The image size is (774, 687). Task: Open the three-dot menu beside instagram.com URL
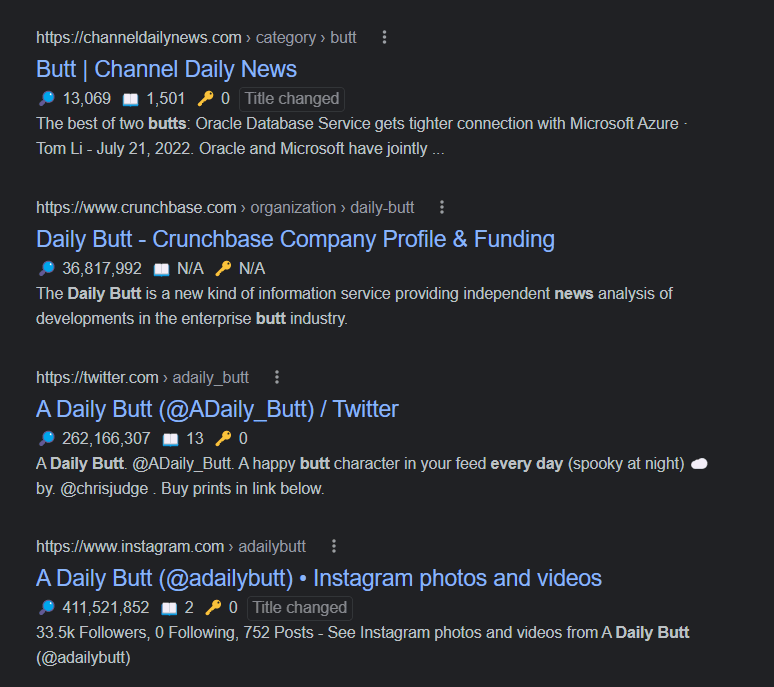(x=334, y=546)
